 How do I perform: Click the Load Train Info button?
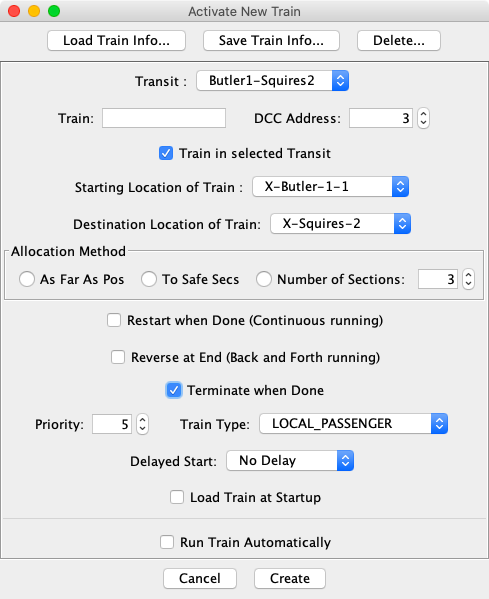pyautogui.click(x=117, y=40)
